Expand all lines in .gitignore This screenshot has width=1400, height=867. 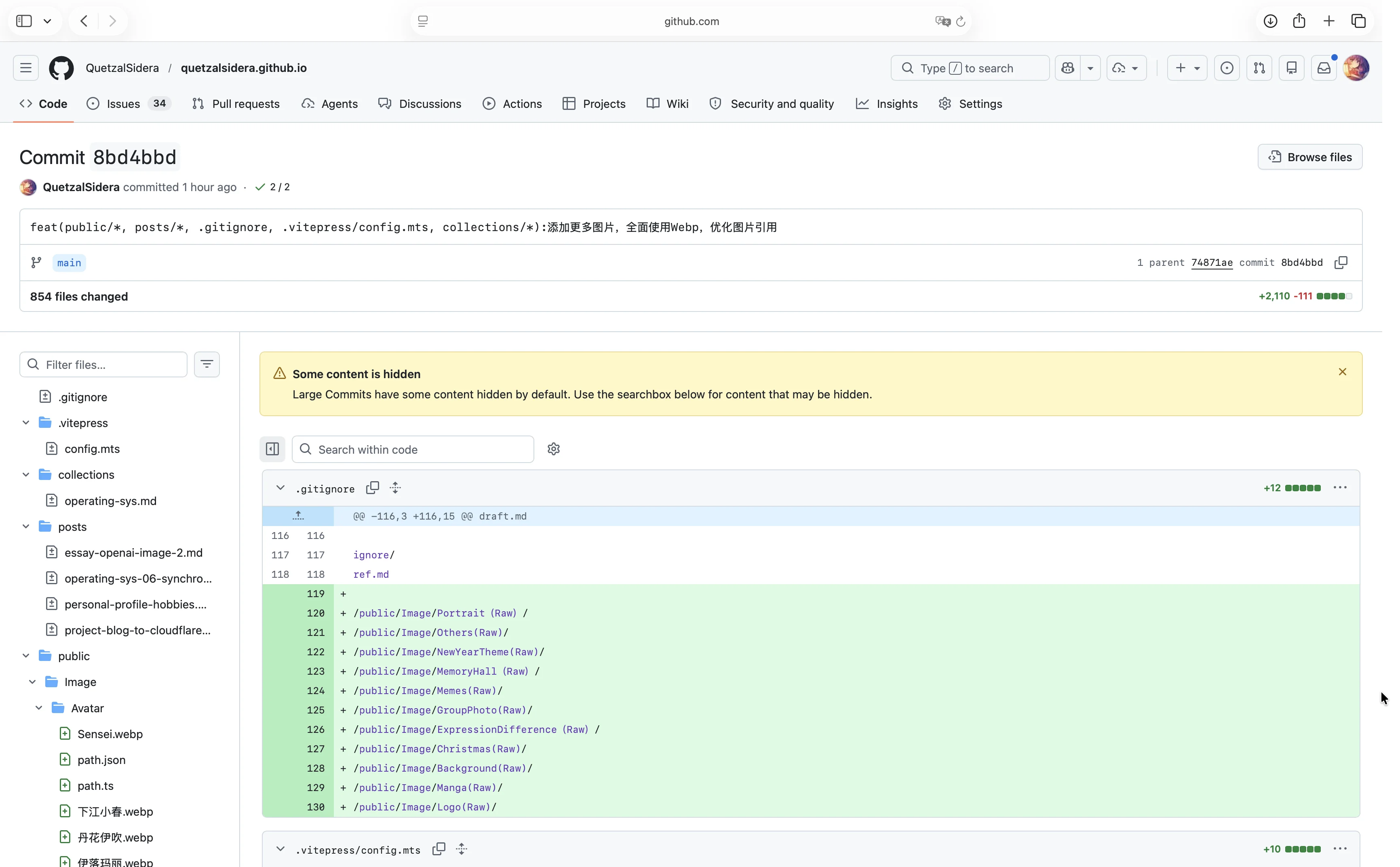pos(395,487)
